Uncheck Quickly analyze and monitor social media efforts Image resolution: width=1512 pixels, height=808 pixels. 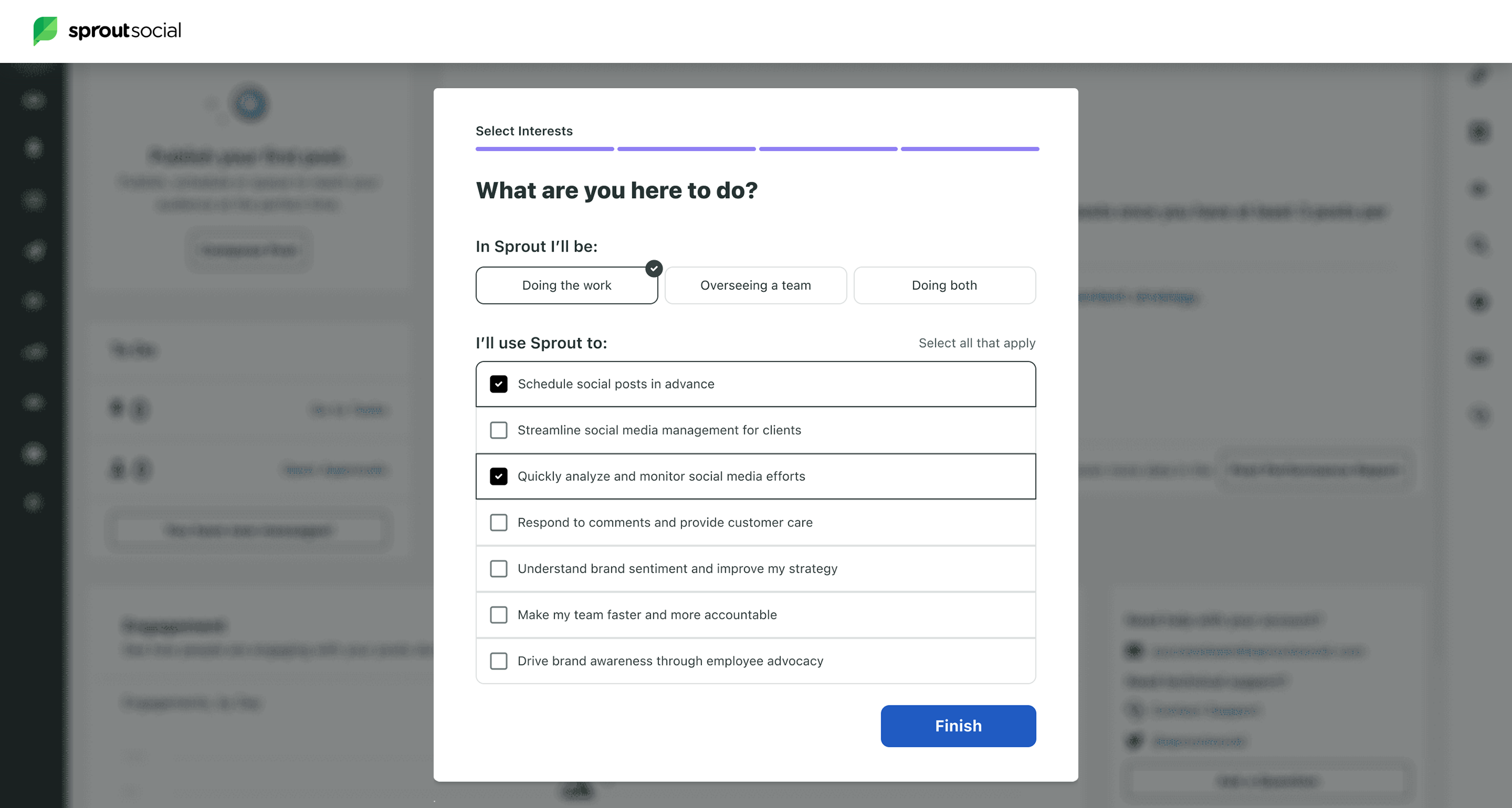point(498,477)
